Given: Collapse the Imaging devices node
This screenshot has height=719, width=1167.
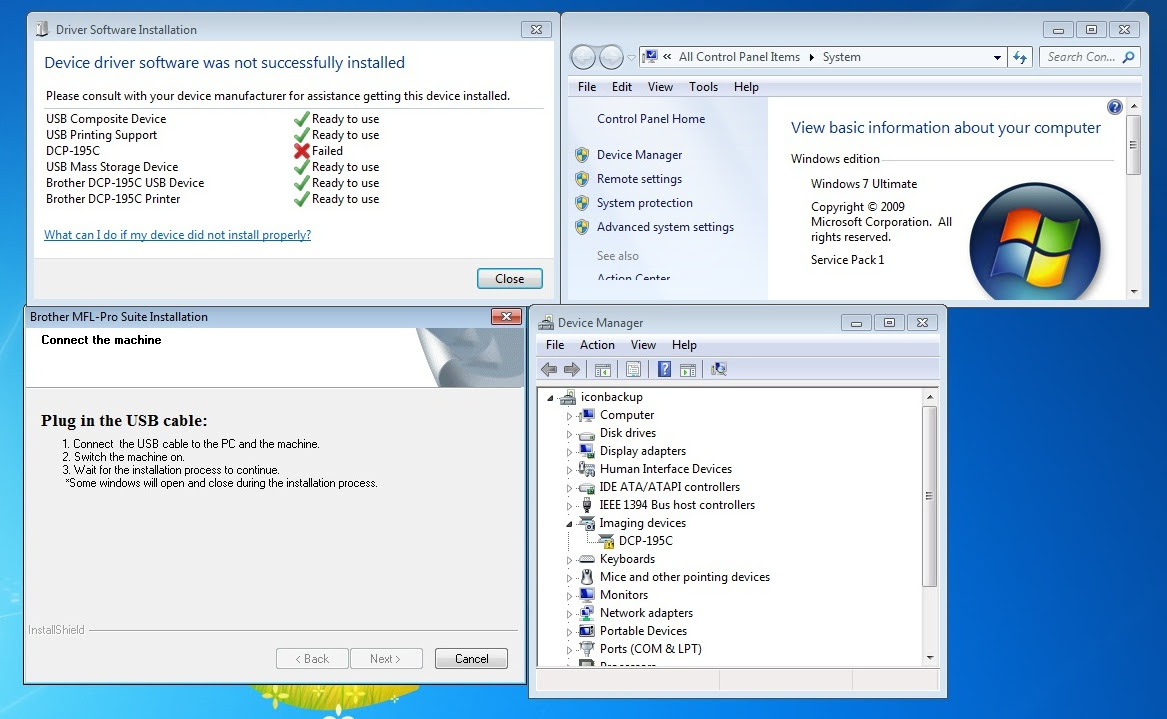Looking at the screenshot, I should 569,524.
